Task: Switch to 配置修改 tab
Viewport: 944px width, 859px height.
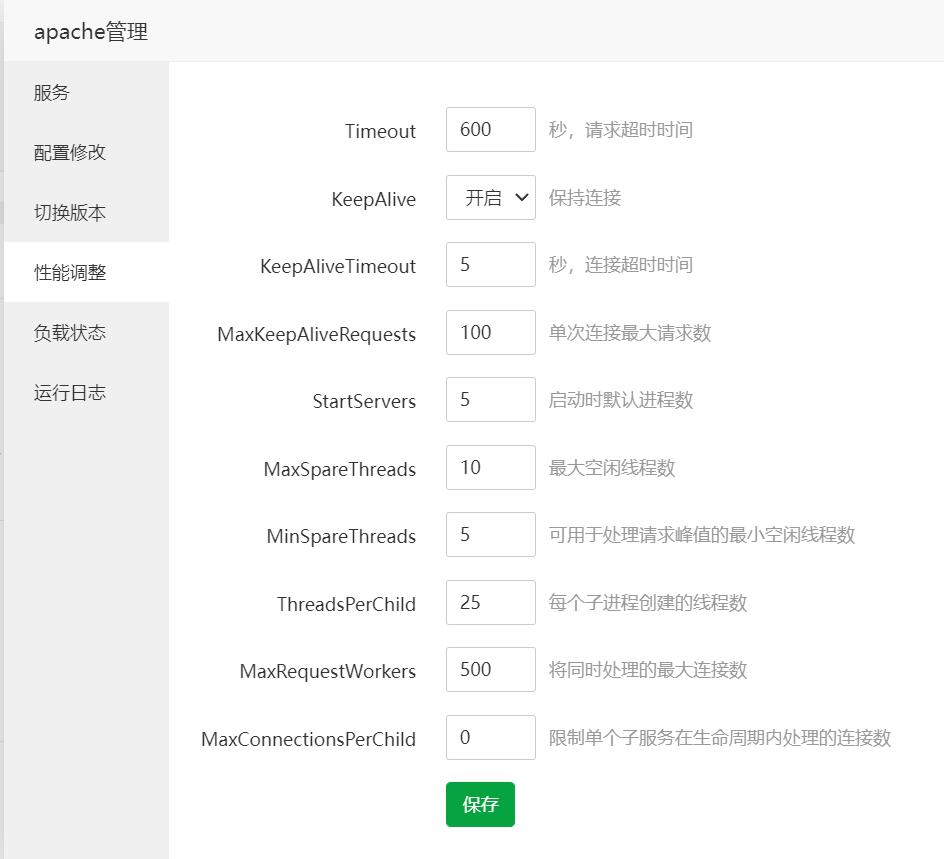Action: [86, 152]
